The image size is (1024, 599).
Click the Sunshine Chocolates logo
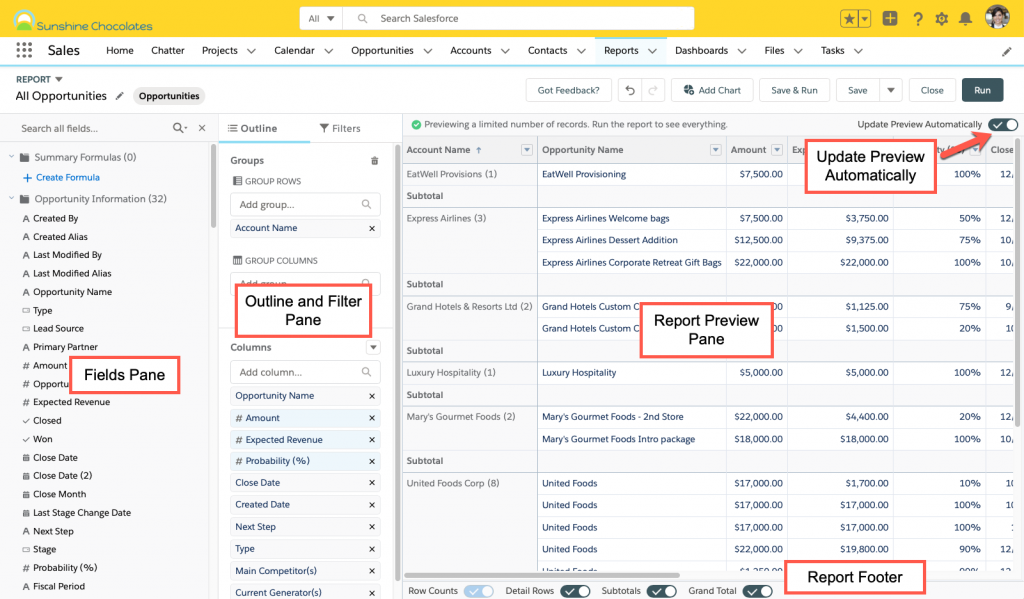point(83,22)
